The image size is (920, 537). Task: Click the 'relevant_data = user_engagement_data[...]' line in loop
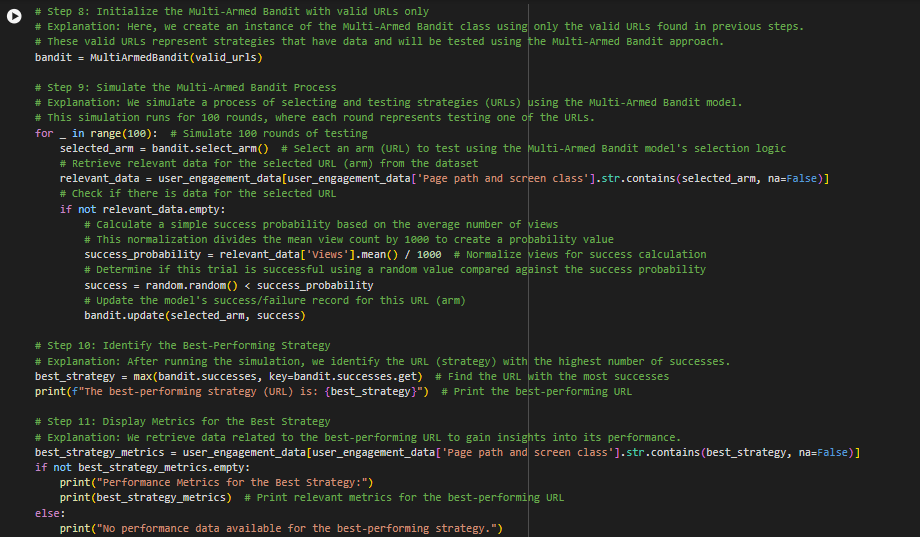[444, 178]
